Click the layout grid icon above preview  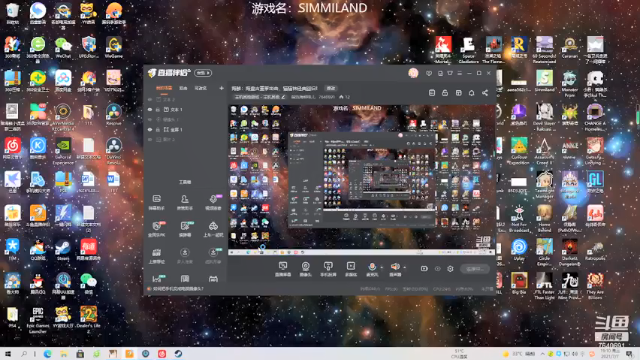click(x=458, y=93)
